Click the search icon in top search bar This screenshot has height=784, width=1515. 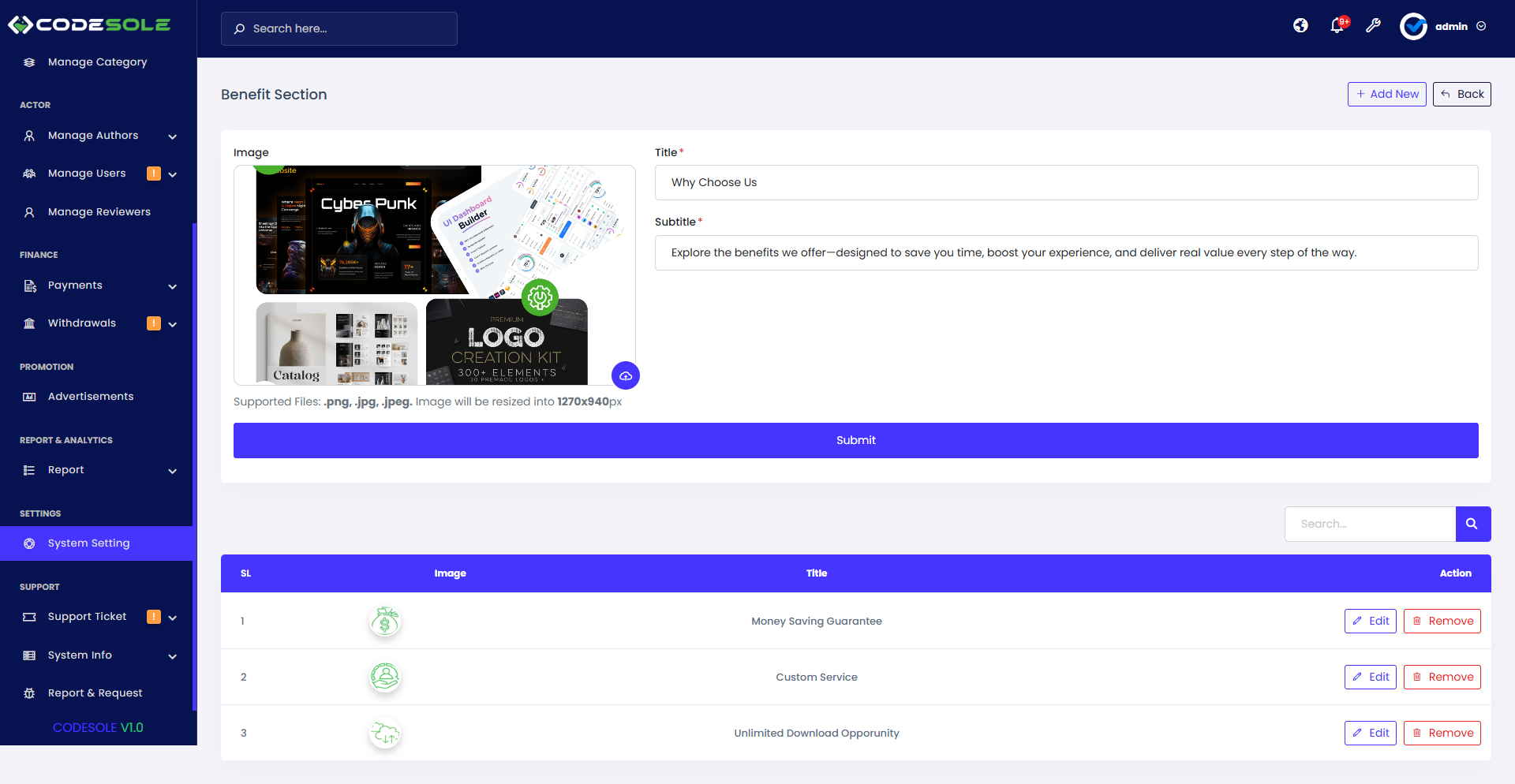click(x=239, y=29)
